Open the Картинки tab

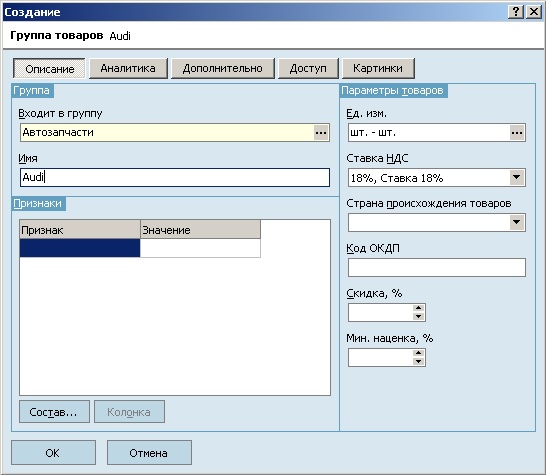pos(378,68)
